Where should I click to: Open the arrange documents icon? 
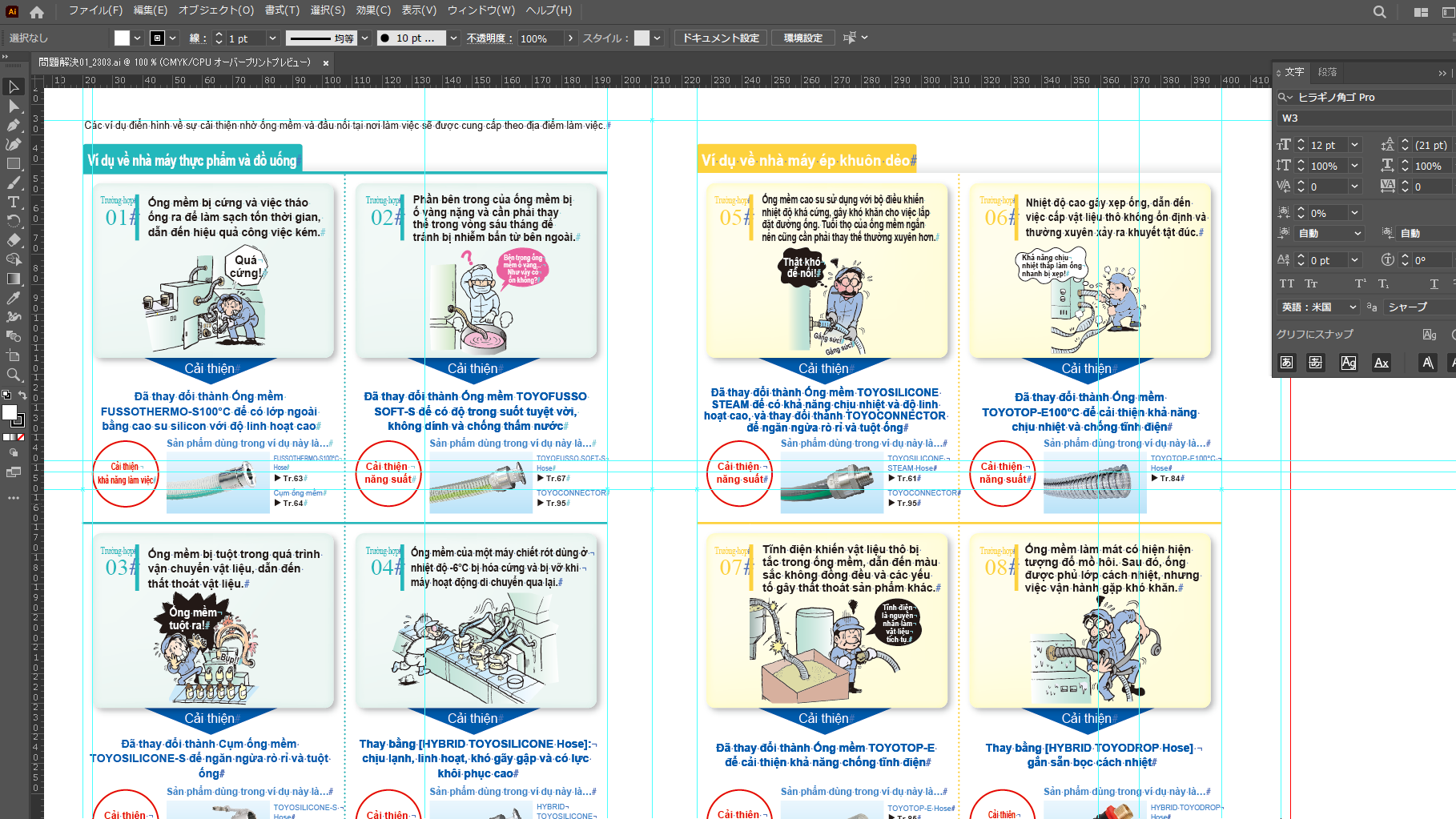[x=1421, y=12]
